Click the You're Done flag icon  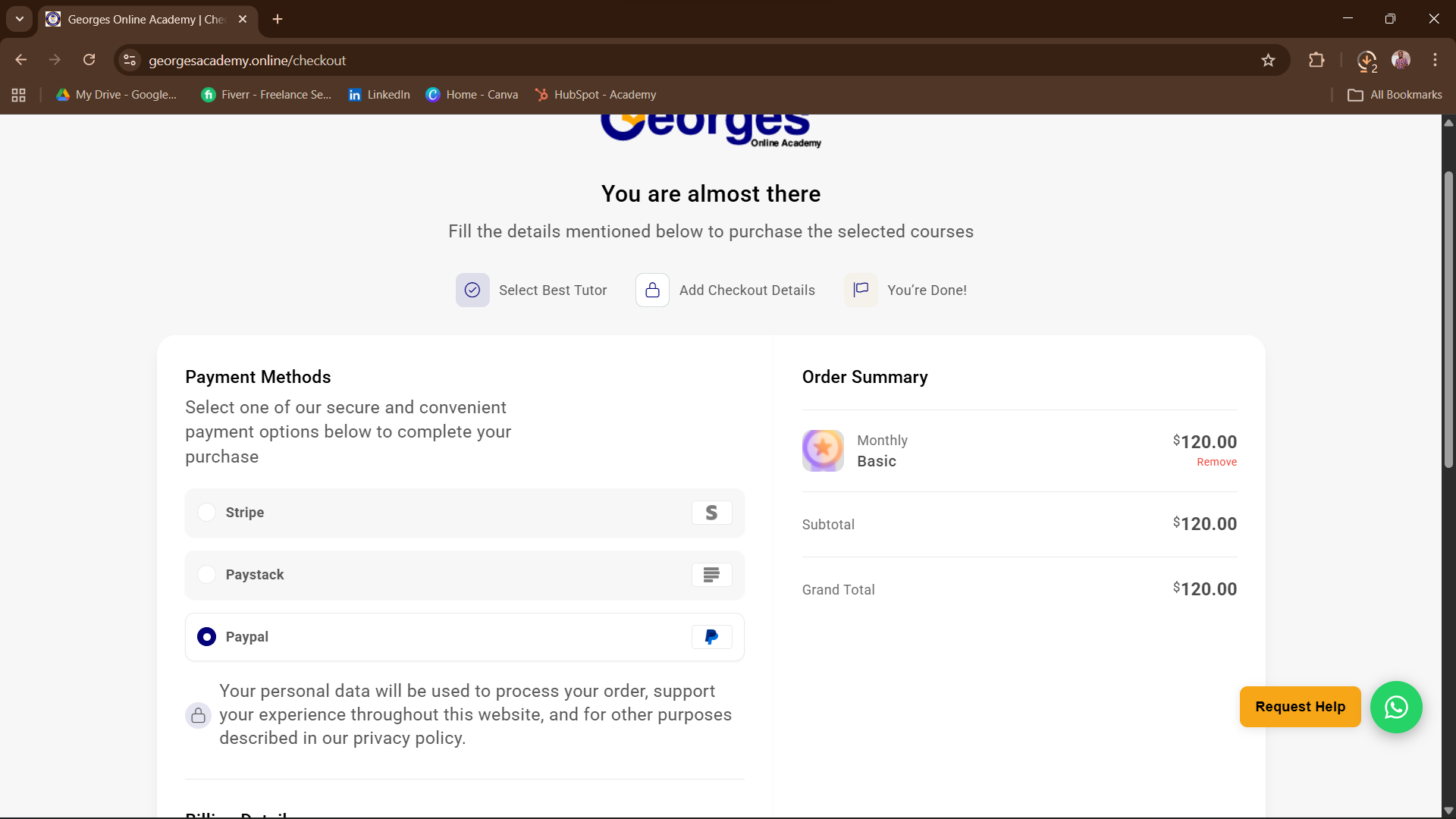861,290
